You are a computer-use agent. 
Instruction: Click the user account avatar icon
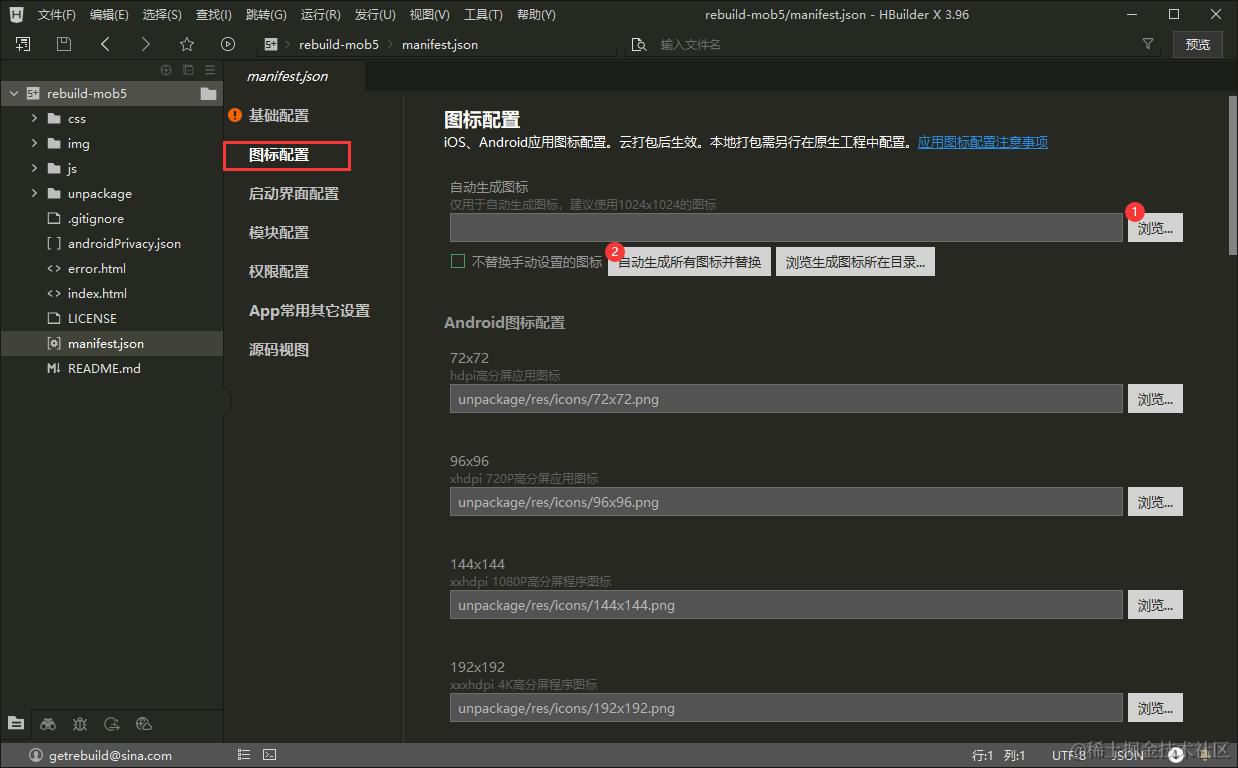pos(36,755)
